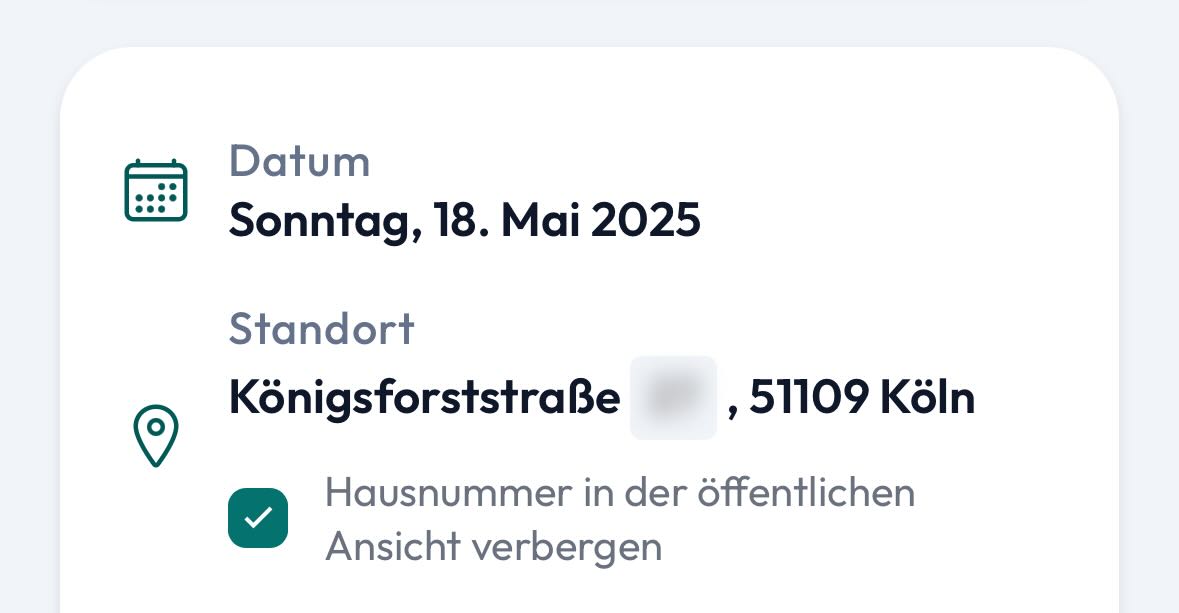Select the 'Datum' field label
The width and height of the screenshot is (1179, 613).
(x=299, y=161)
